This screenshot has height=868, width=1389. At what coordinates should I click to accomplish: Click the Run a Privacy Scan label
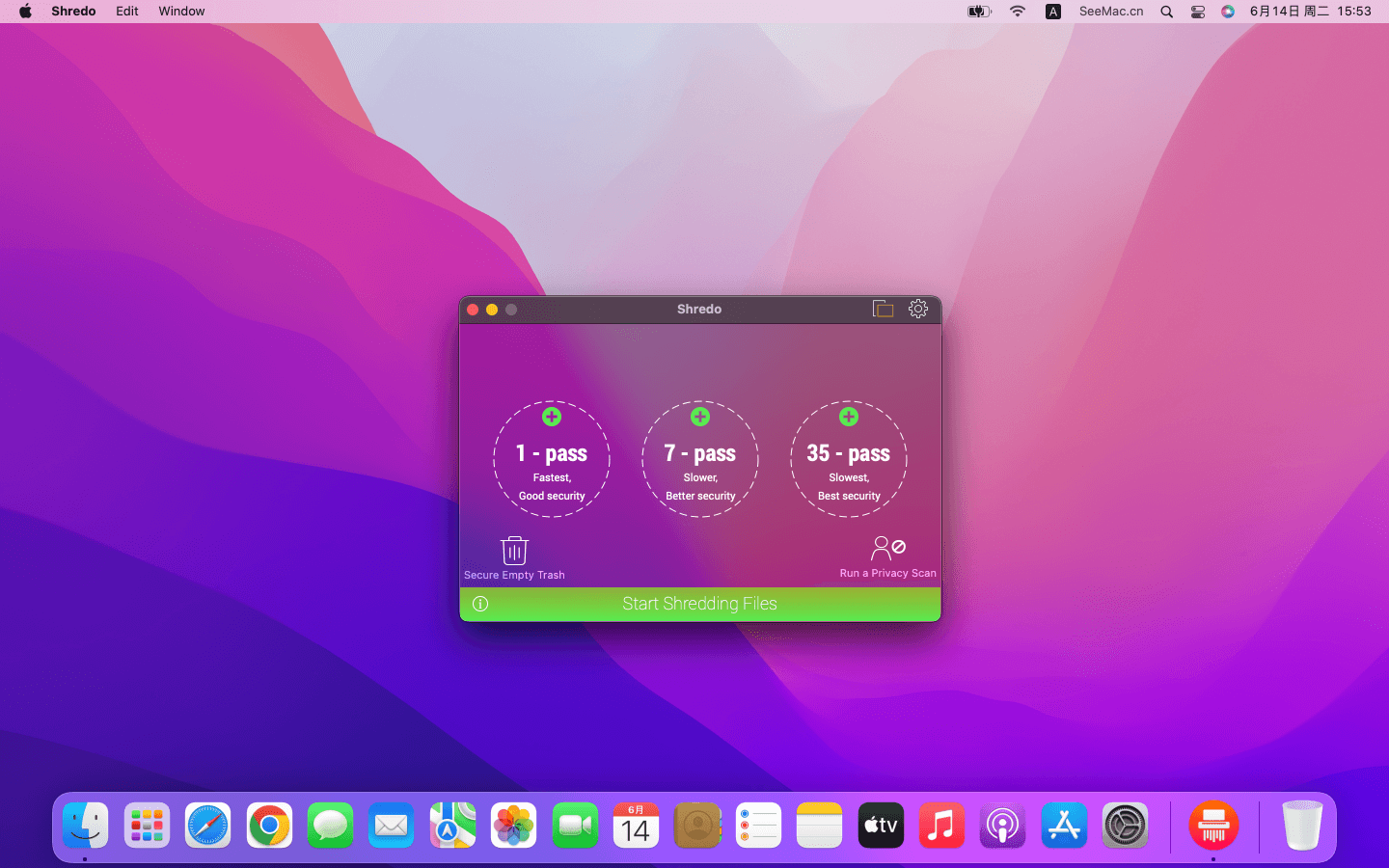pos(887,573)
